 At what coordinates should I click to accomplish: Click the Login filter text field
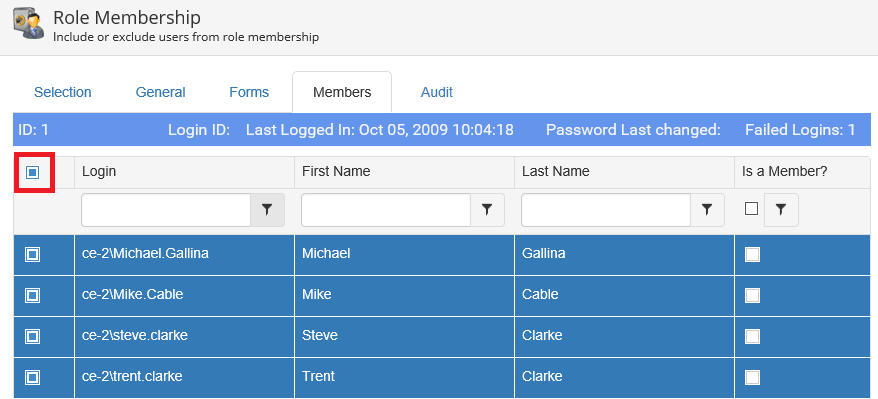[166, 210]
